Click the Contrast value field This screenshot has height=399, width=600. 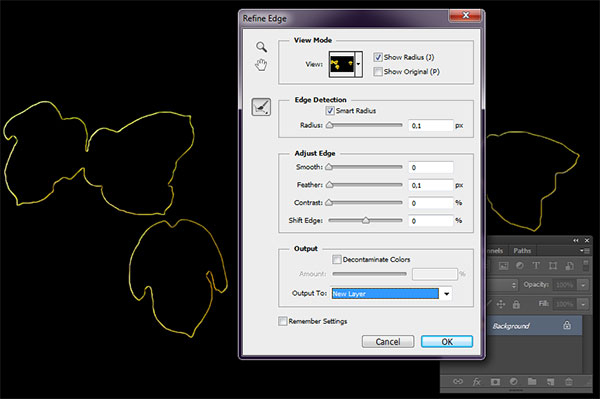pyautogui.click(x=430, y=203)
